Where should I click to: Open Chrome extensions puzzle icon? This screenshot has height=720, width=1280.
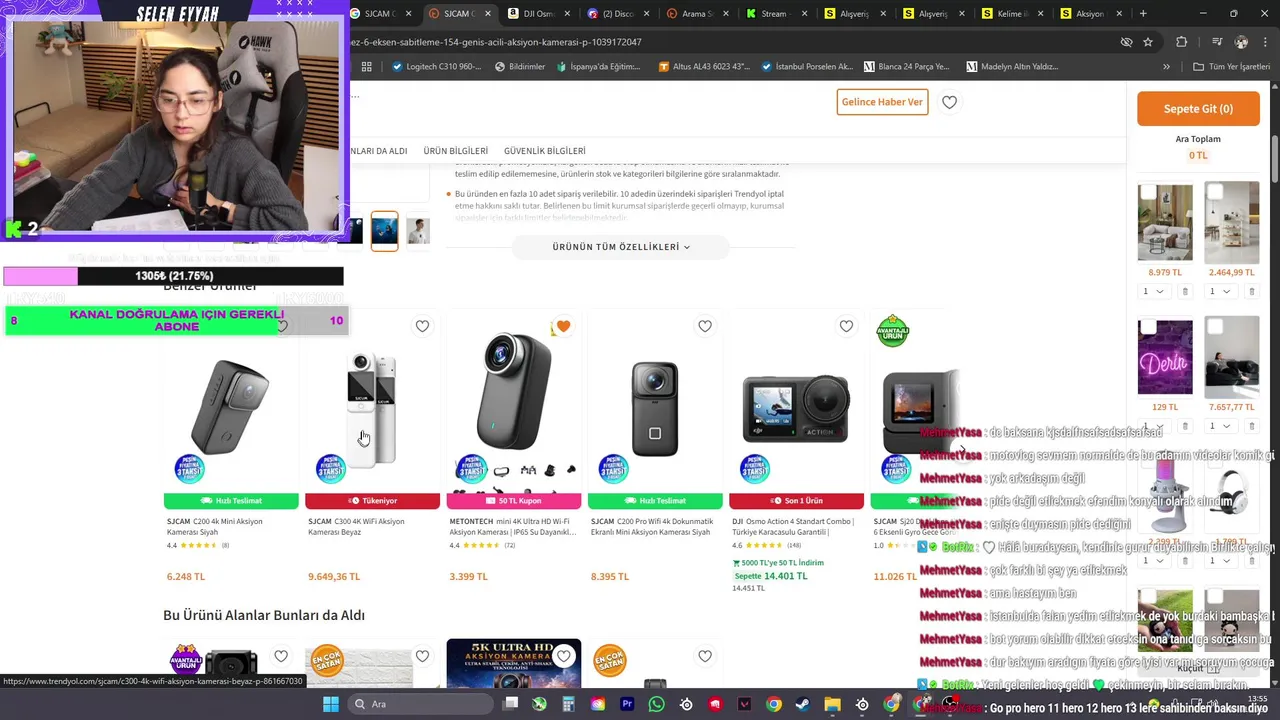click(x=1181, y=42)
